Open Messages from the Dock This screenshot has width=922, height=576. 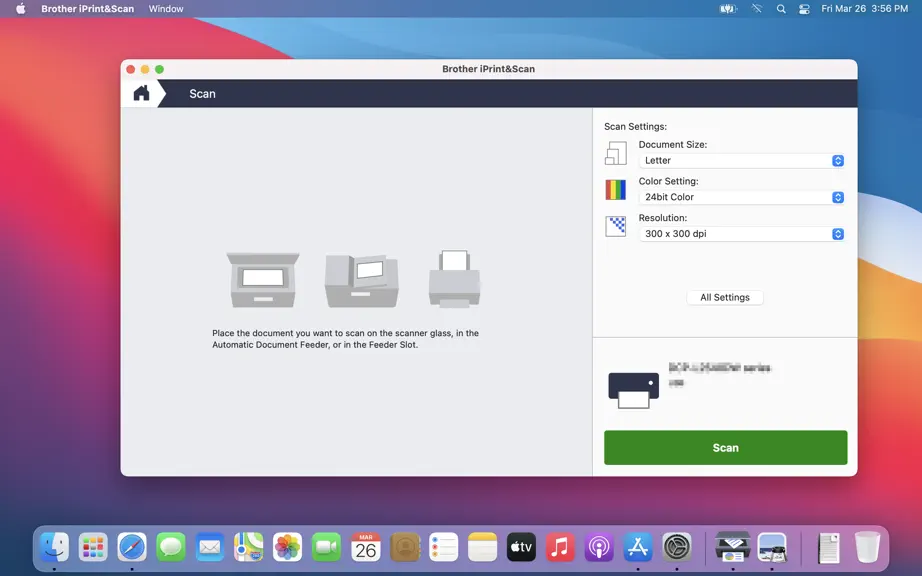coord(171,547)
